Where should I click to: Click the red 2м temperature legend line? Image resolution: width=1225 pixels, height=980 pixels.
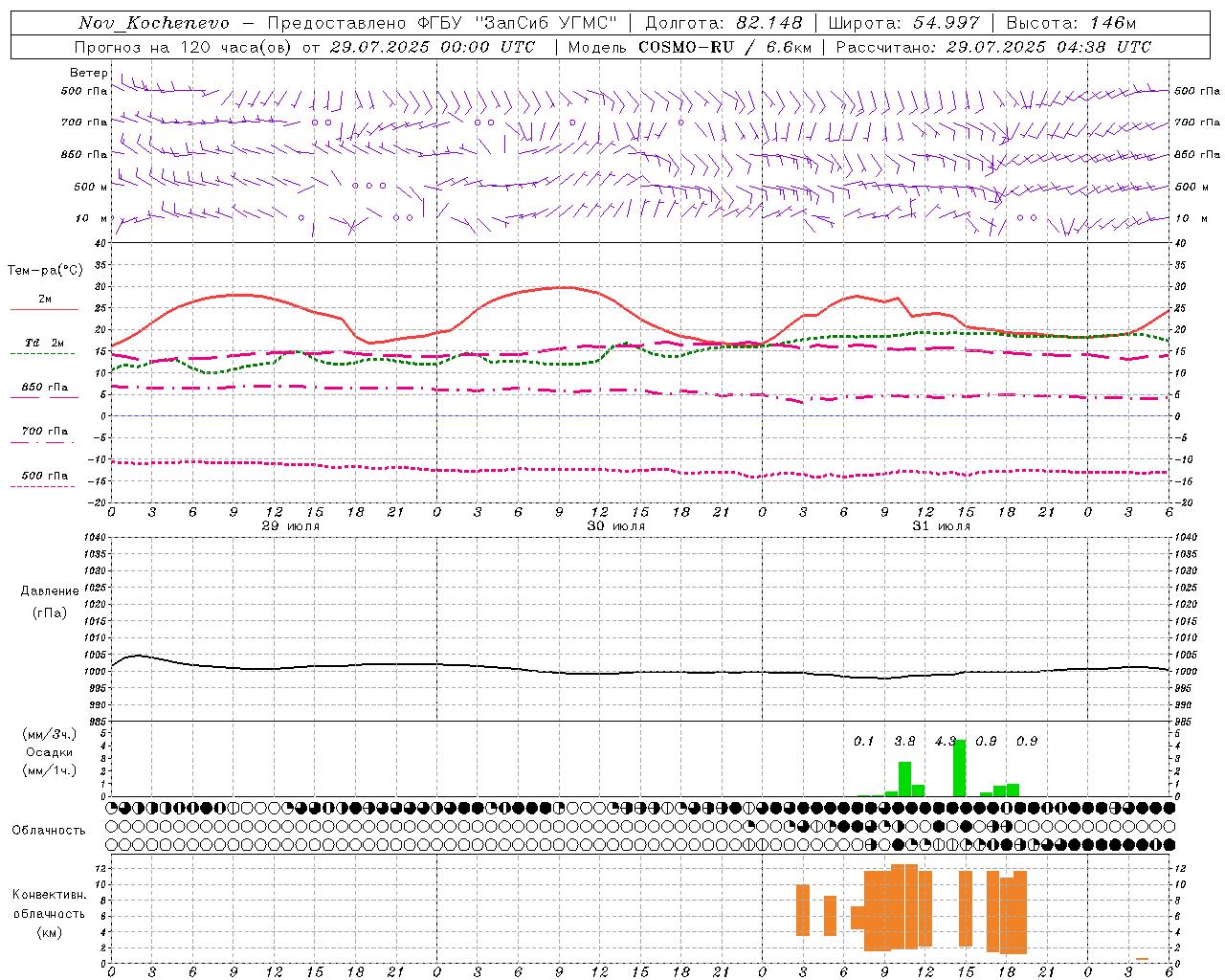pyautogui.click(x=44, y=310)
